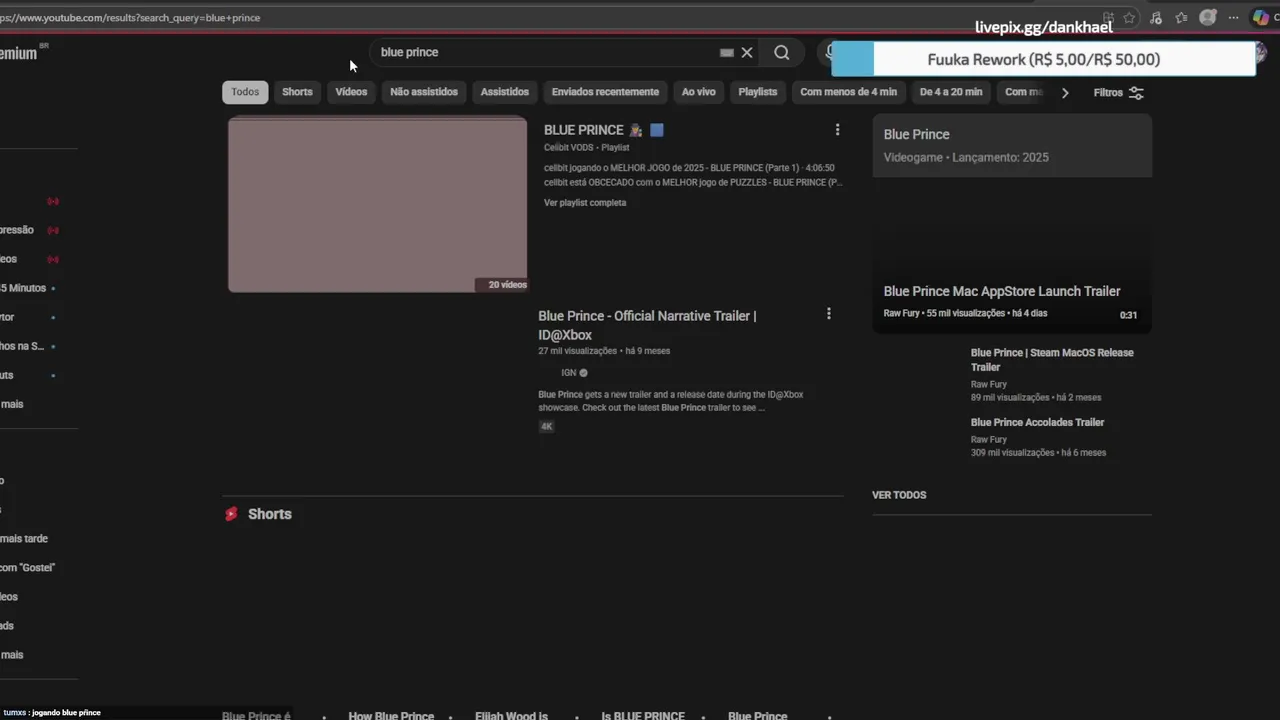1280x720 pixels.
Task: Click the 0:31 duration on the Mac trailer
Action: tap(1128, 315)
